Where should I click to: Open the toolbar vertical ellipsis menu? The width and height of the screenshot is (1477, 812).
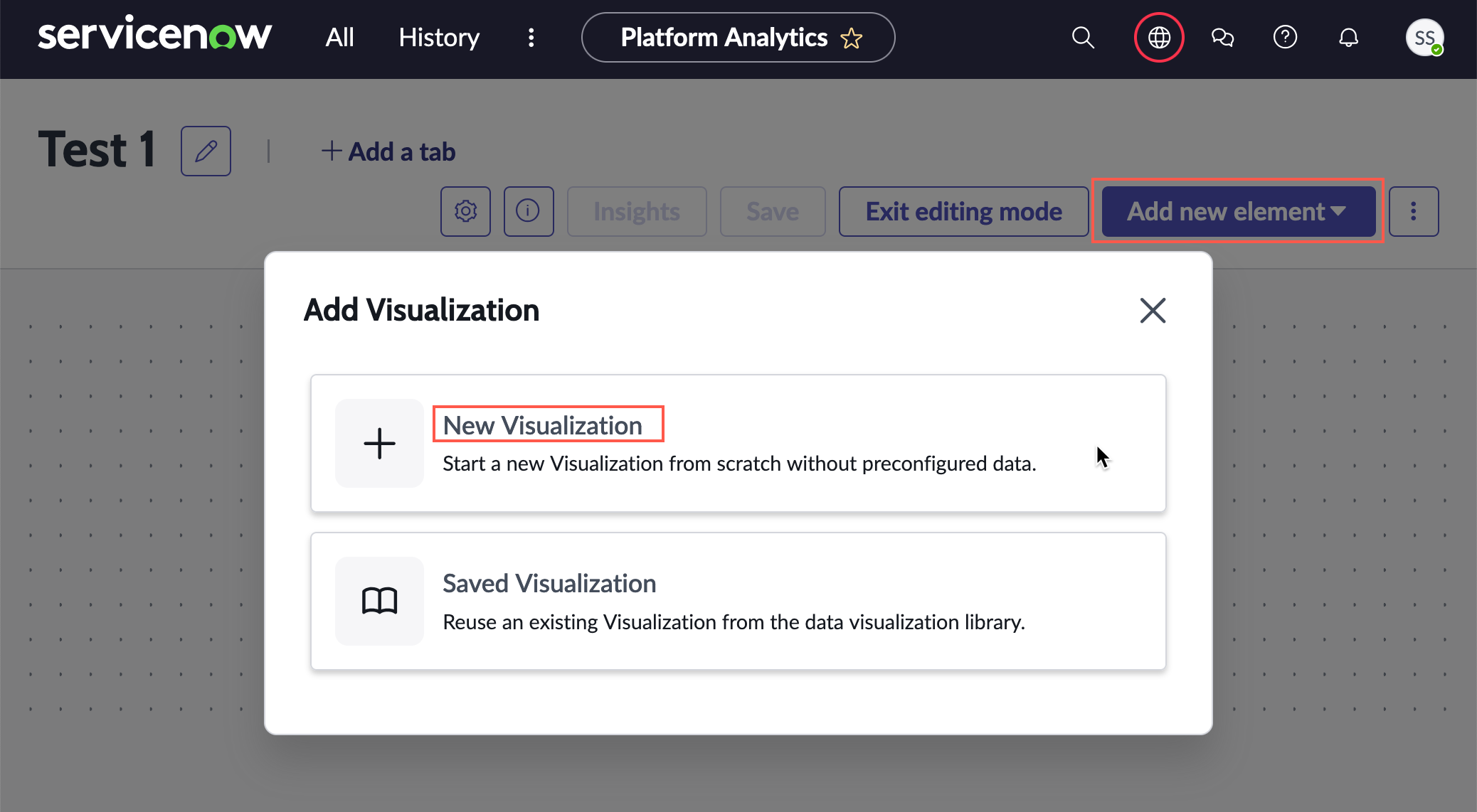[x=1414, y=211]
